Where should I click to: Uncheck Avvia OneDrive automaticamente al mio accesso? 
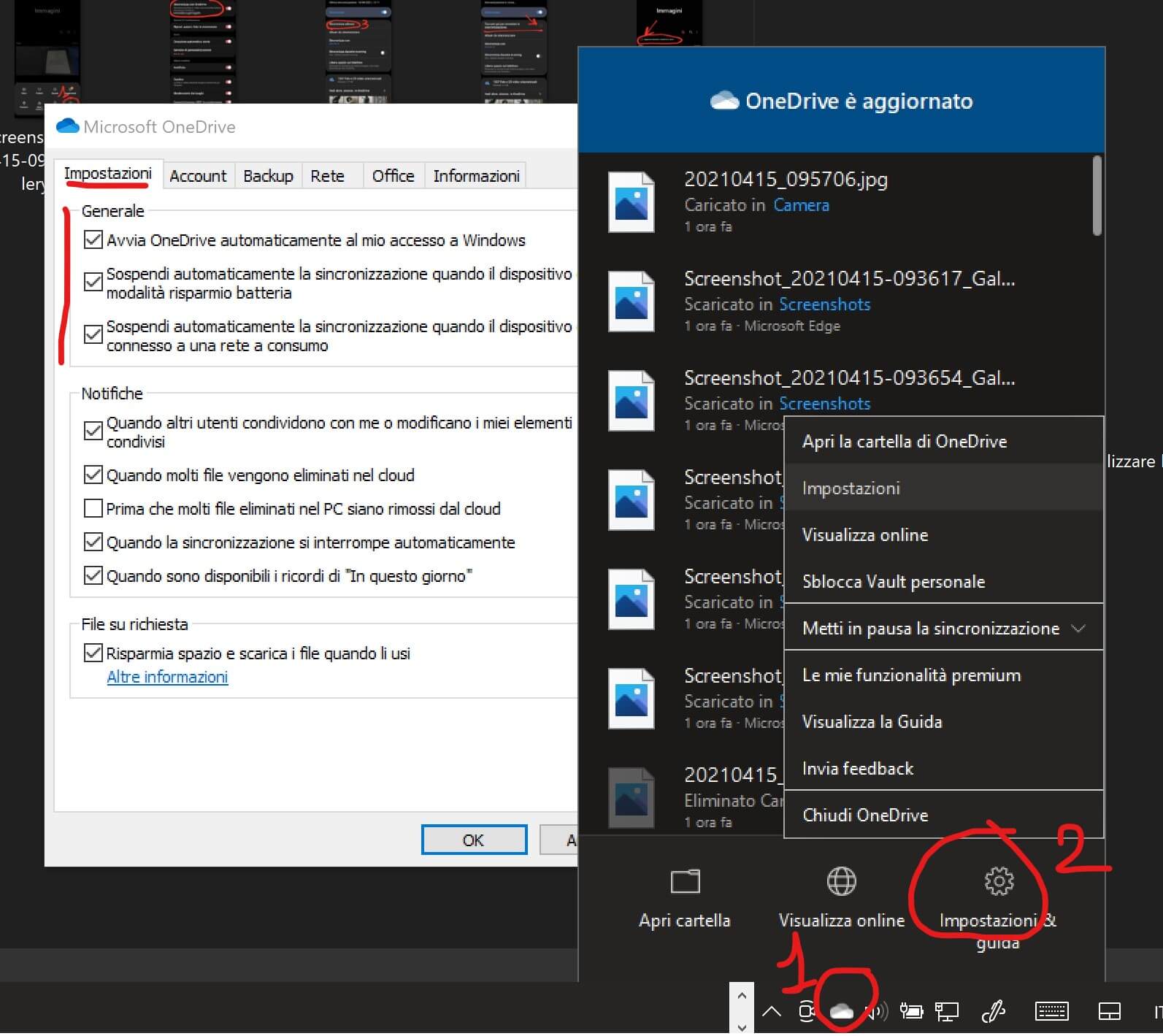[93, 240]
